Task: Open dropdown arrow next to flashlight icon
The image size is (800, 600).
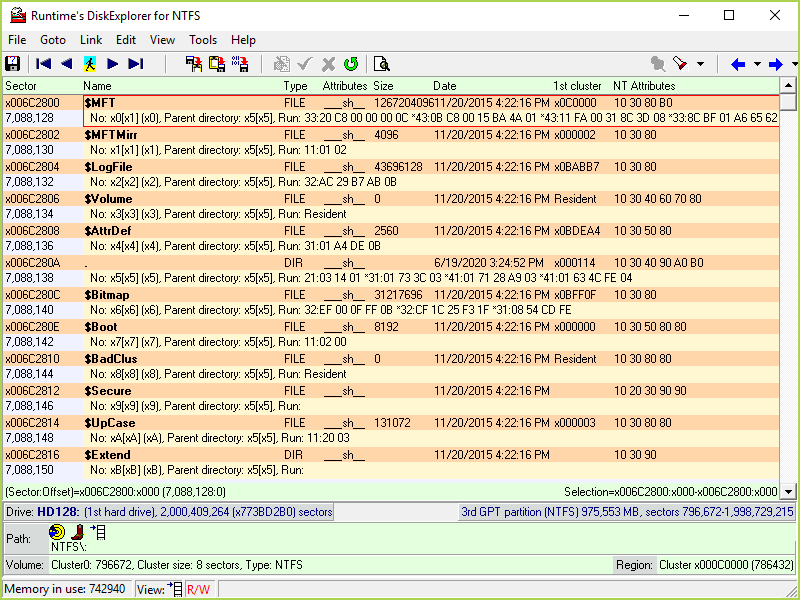Action: pyautogui.click(x=700, y=64)
